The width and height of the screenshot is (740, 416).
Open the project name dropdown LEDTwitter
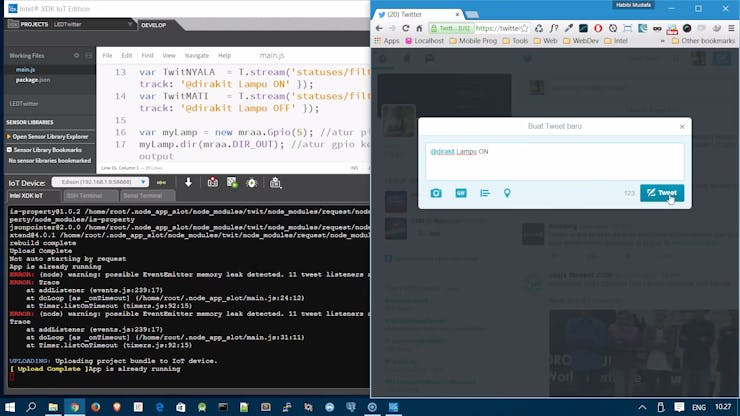click(93, 24)
